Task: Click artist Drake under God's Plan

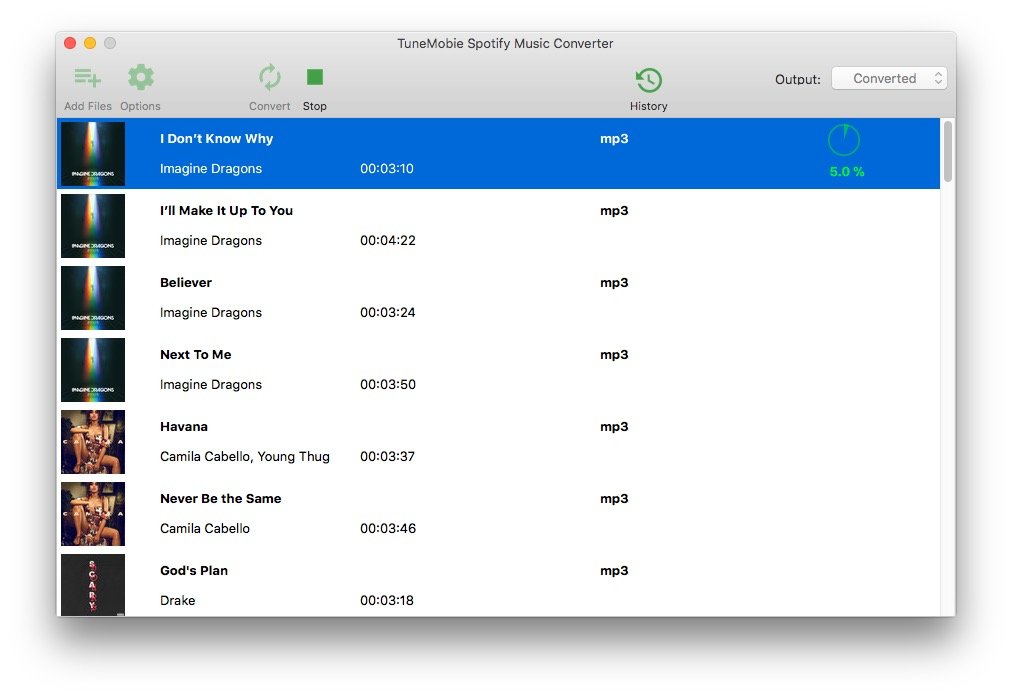Action: click(x=177, y=600)
